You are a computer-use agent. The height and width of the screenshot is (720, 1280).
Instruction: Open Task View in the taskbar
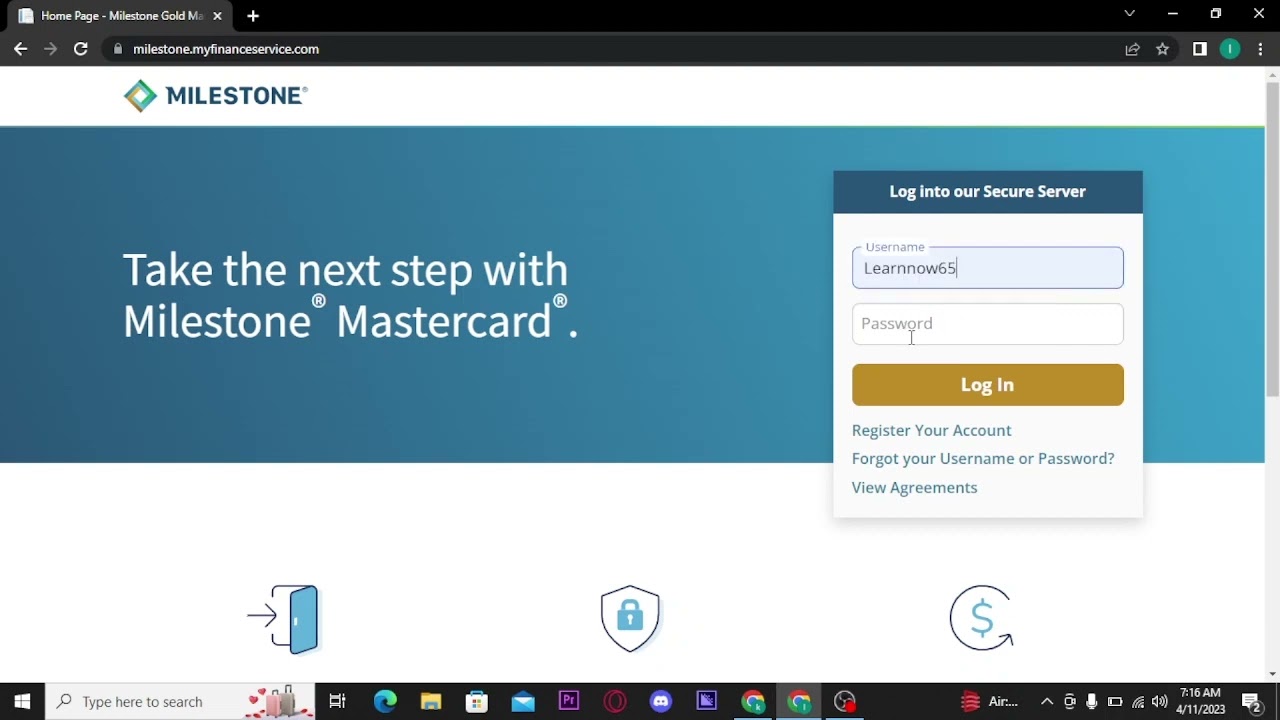click(x=337, y=701)
